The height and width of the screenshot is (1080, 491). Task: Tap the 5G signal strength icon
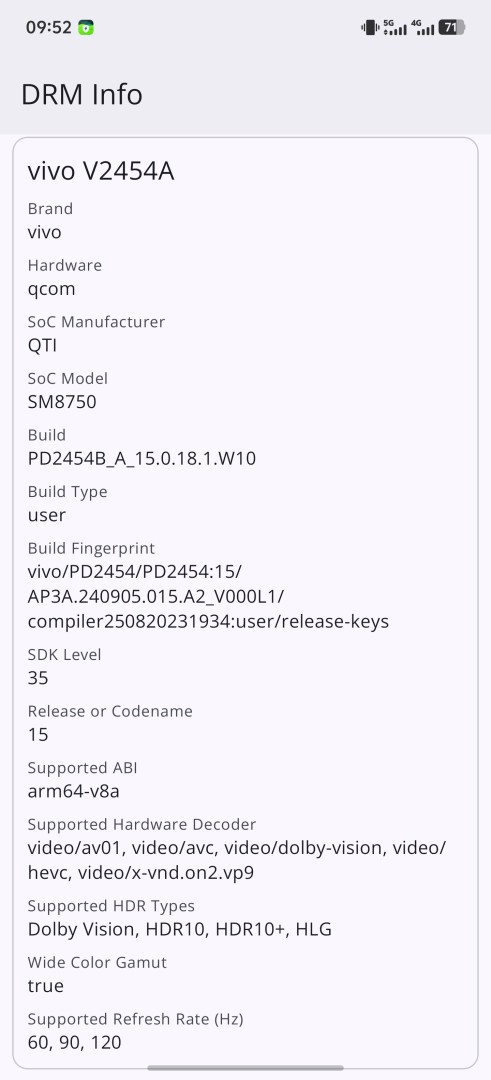395,28
